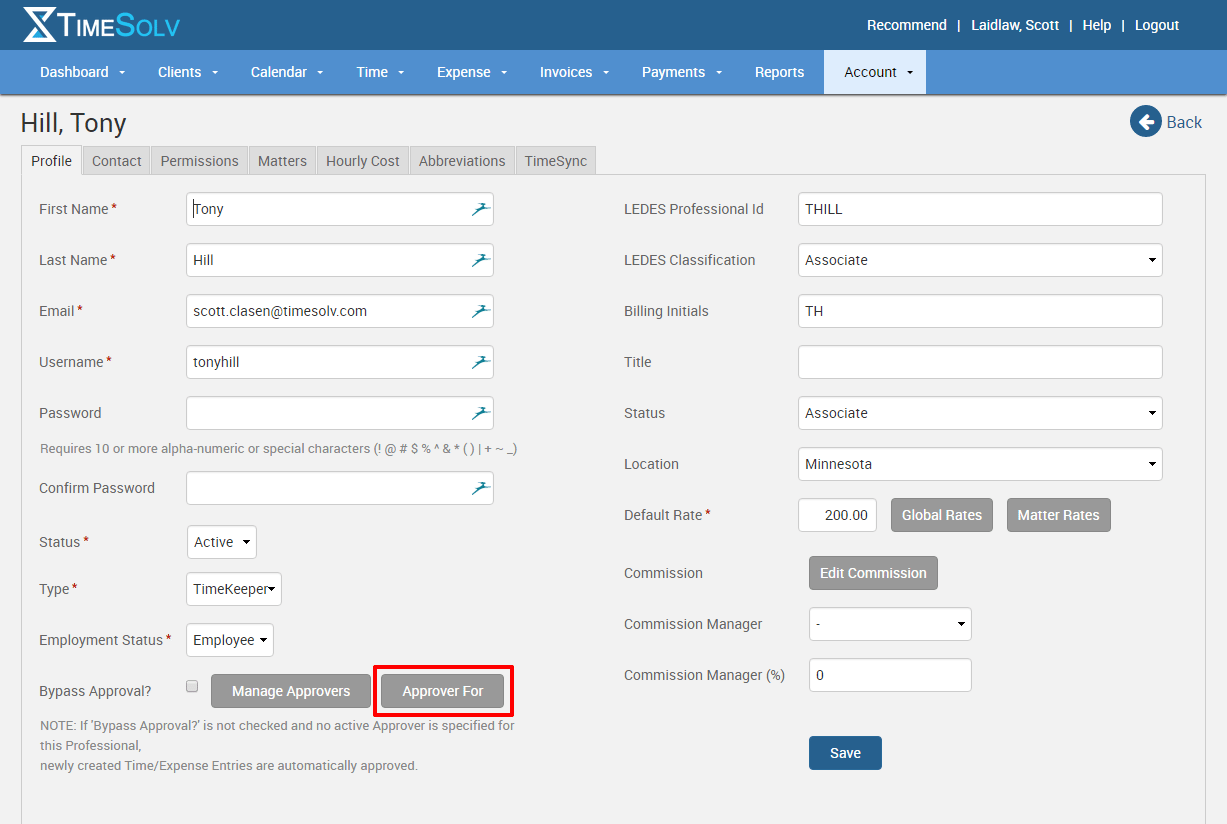Click the Approver For button
This screenshot has height=824, width=1227.
442,691
